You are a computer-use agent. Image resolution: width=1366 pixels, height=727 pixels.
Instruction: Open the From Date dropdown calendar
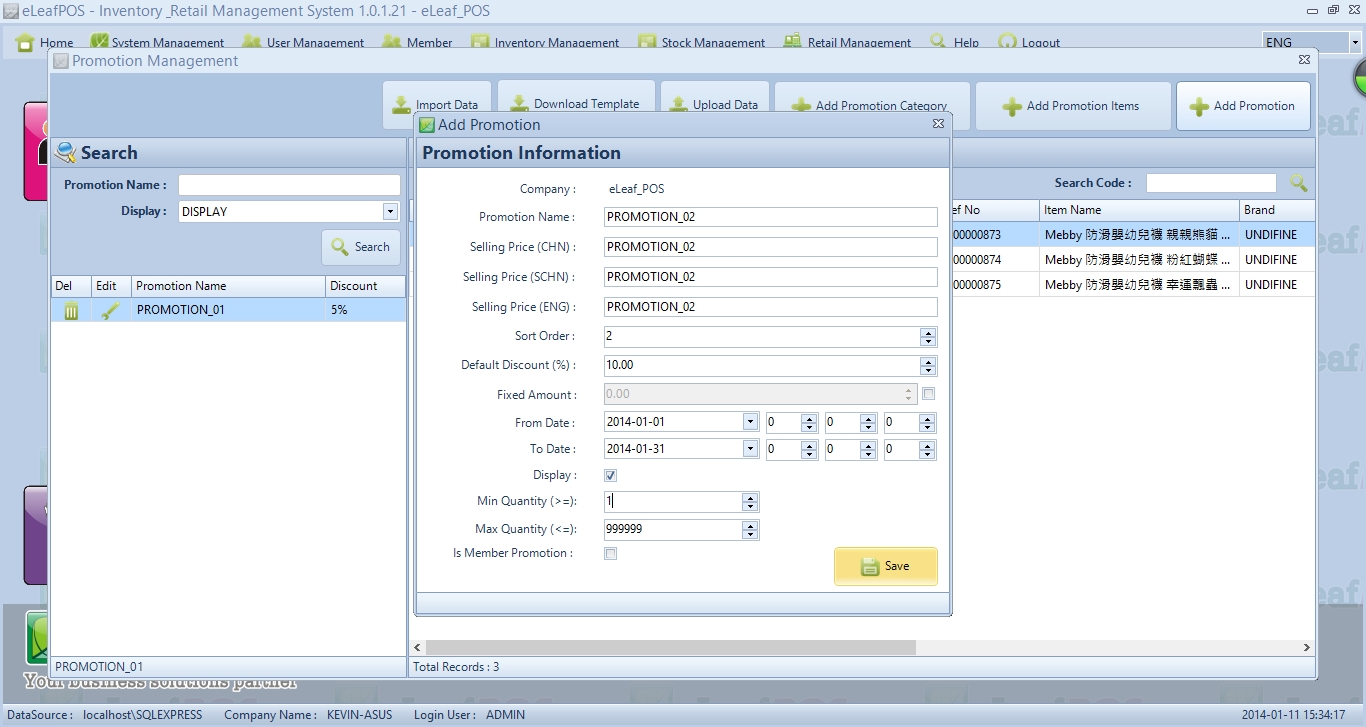pos(750,423)
